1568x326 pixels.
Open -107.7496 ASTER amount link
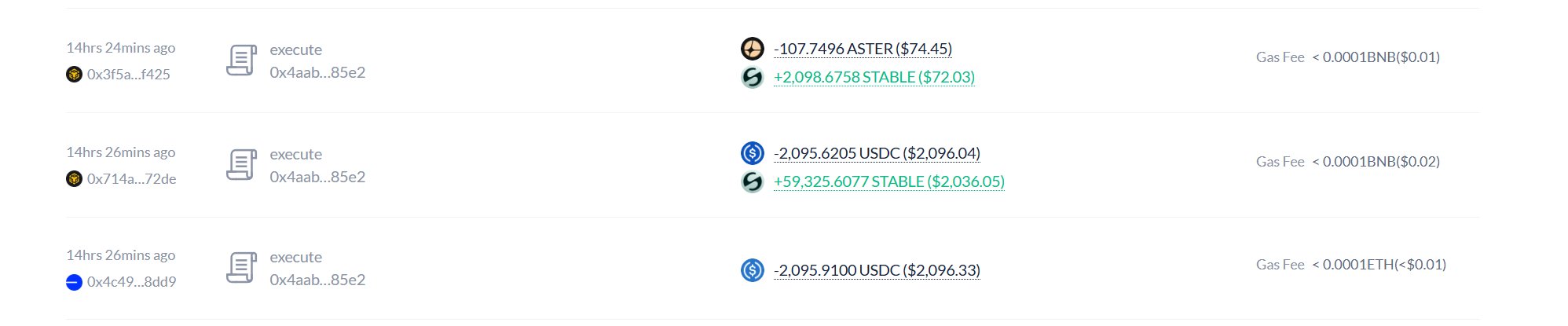(863, 49)
